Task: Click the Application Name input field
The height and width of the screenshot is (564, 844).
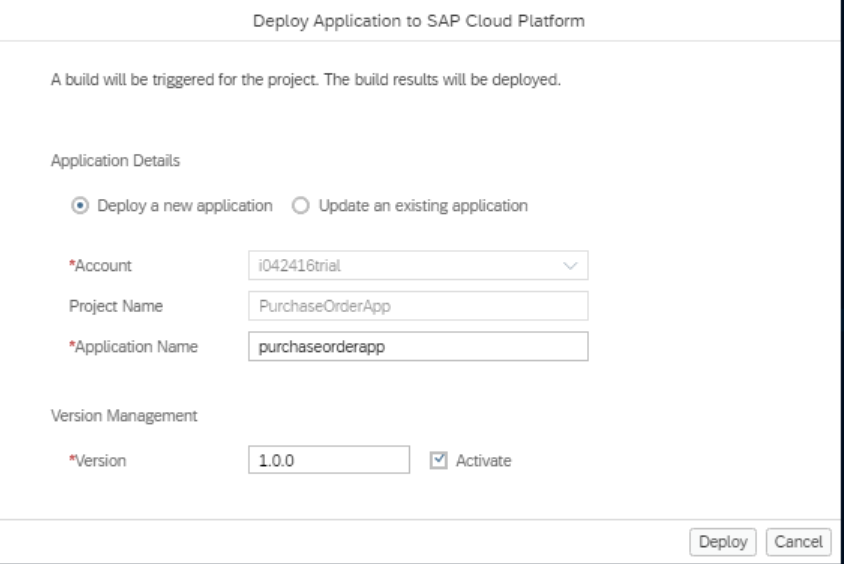Action: point(418,347)
